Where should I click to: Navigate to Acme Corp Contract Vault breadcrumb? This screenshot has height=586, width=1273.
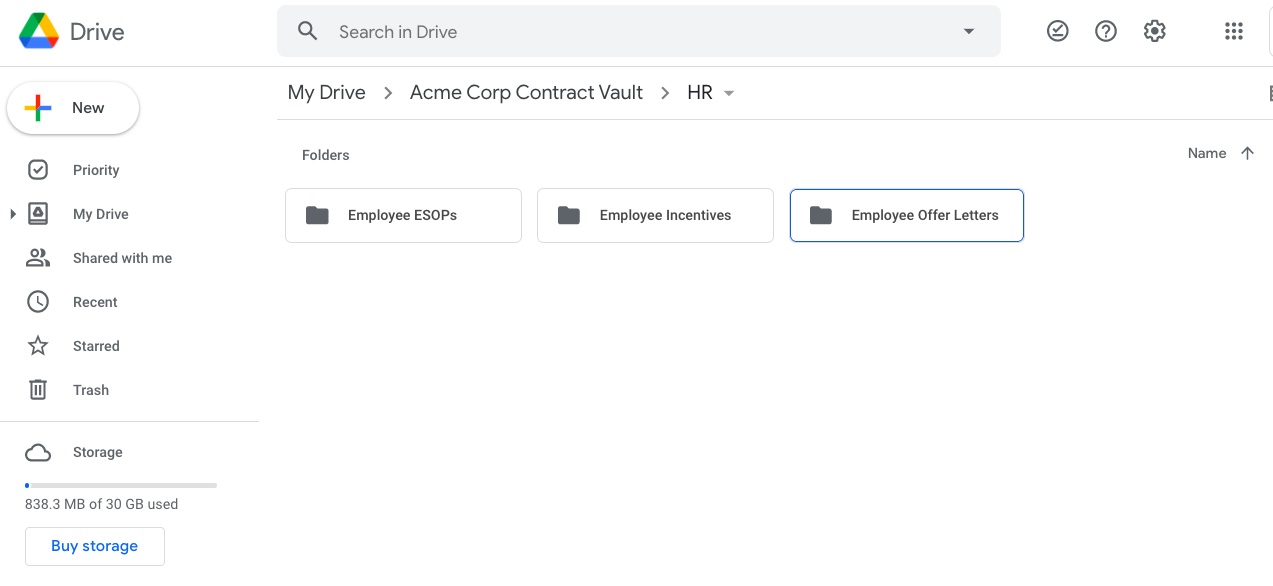click(x=527, y=92)
